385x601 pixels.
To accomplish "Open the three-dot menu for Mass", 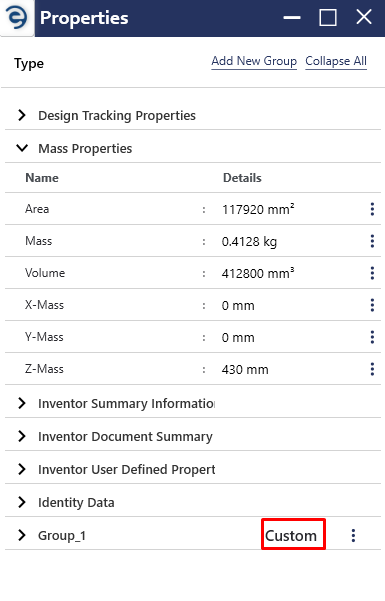I will point(372,241).
